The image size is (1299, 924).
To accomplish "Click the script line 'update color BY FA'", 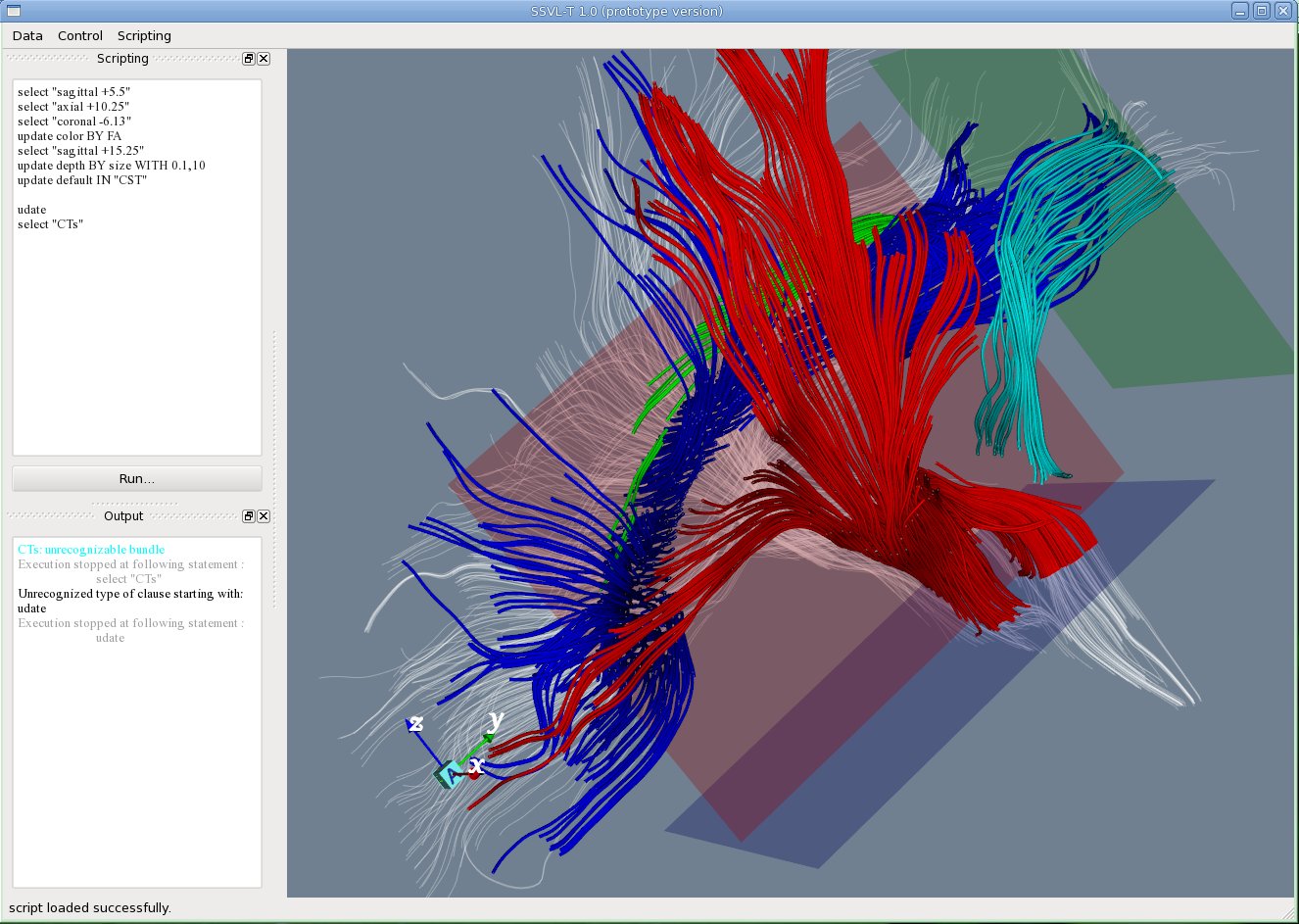I will 70,136.
